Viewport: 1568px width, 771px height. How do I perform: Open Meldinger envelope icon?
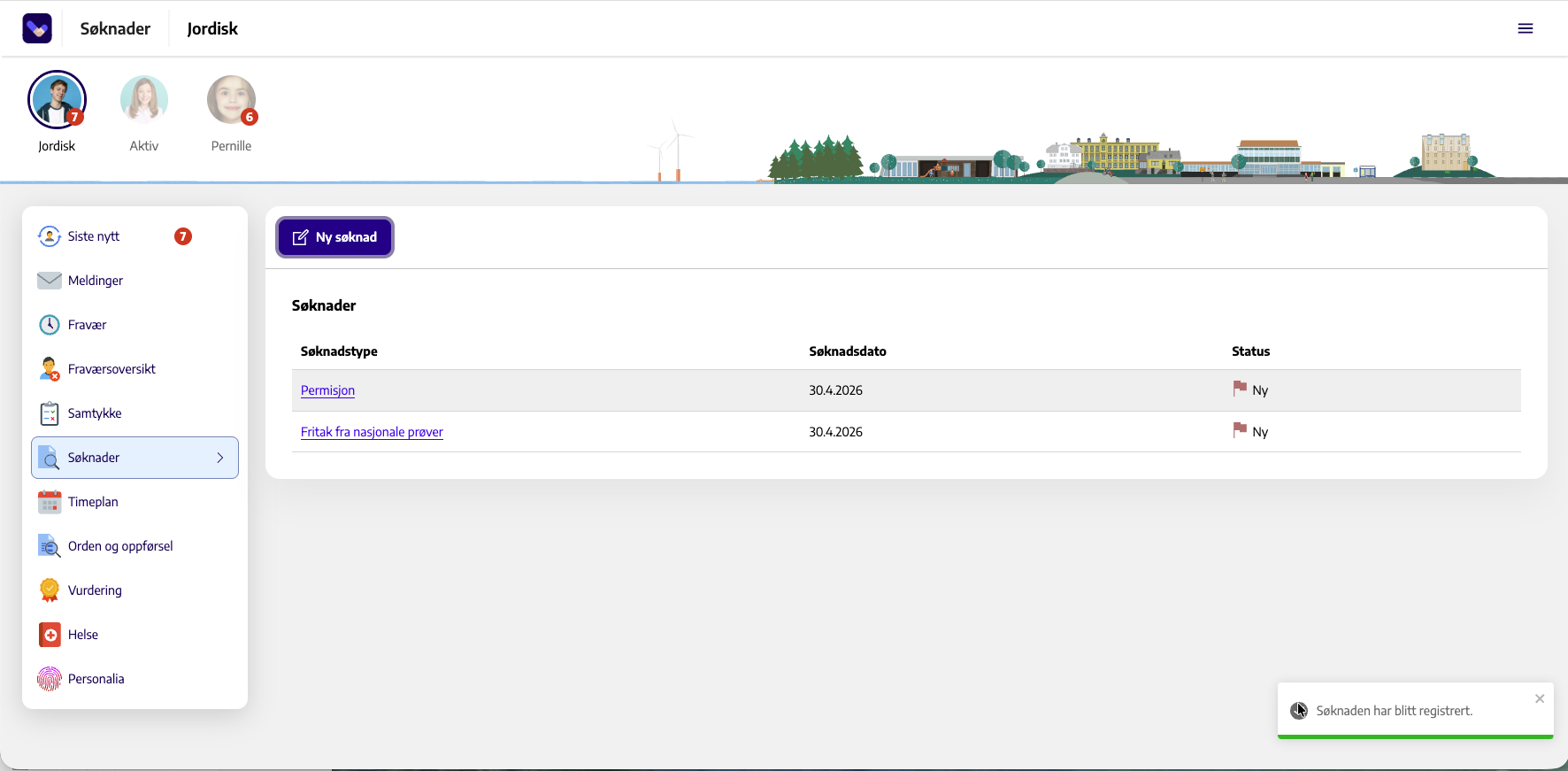pyautogui.click(x=50, y=281)
